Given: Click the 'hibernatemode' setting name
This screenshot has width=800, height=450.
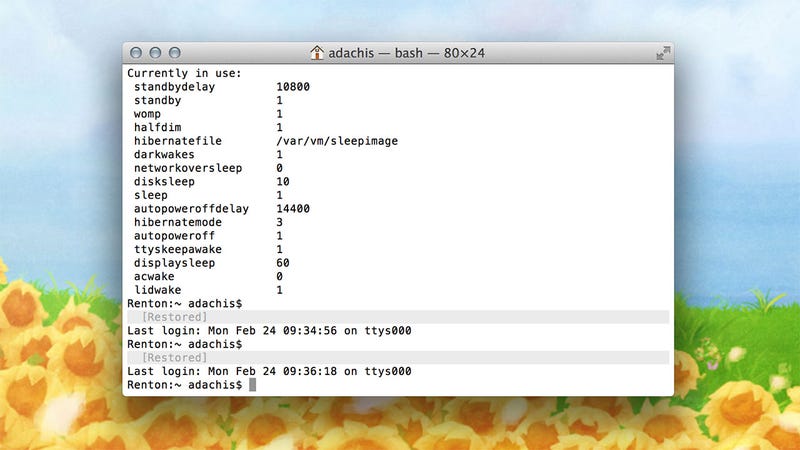Looking at the screenshot, I should (x=178, y=222).
